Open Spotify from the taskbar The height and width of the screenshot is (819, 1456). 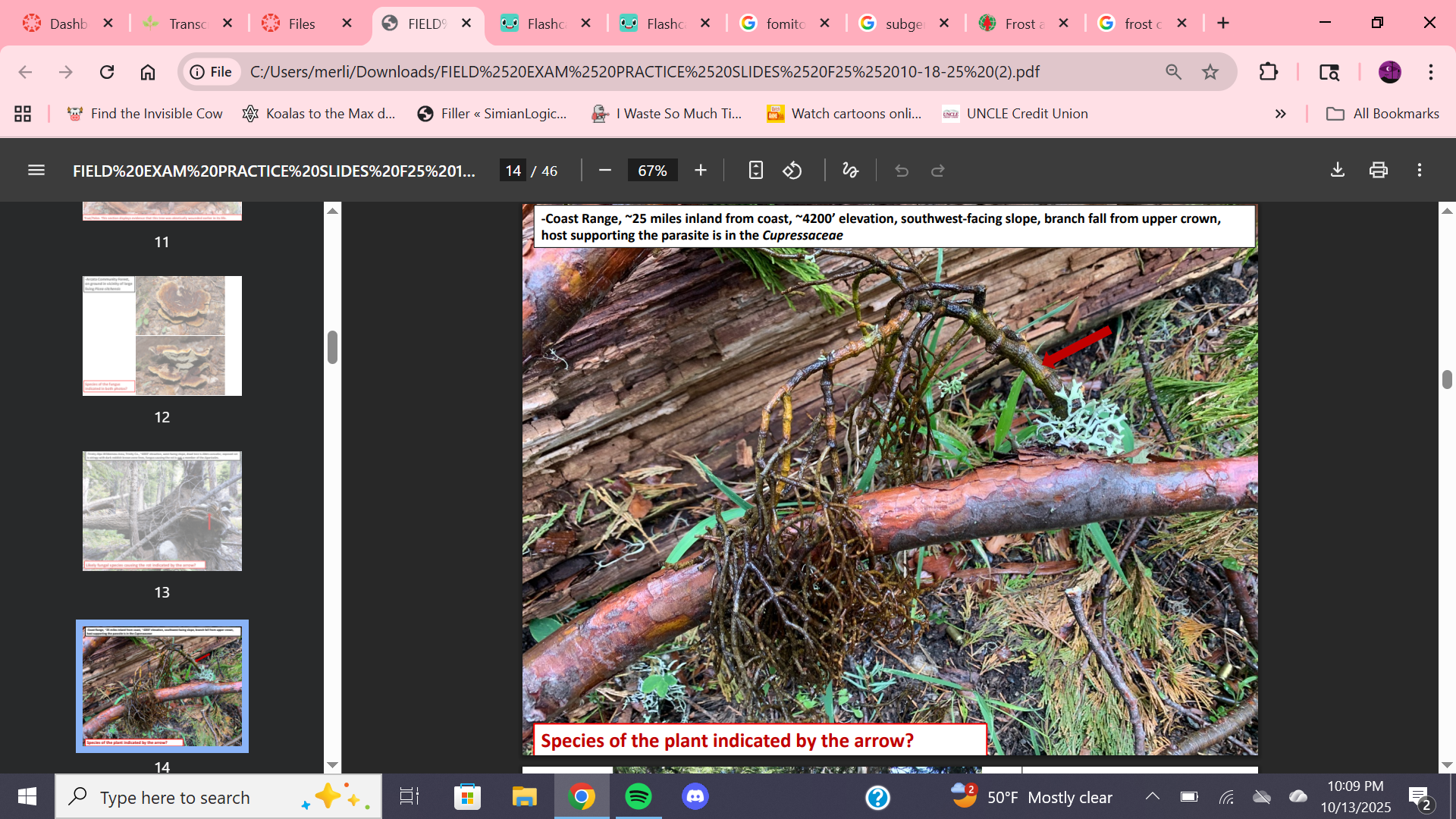point(639,797)
